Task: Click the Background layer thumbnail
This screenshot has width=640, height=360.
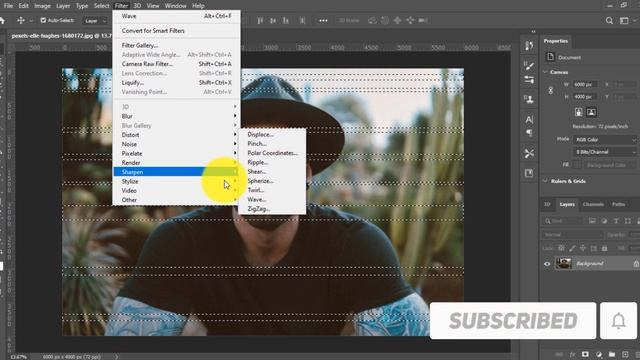Action: pyautogui.click(x=563, y=263)
